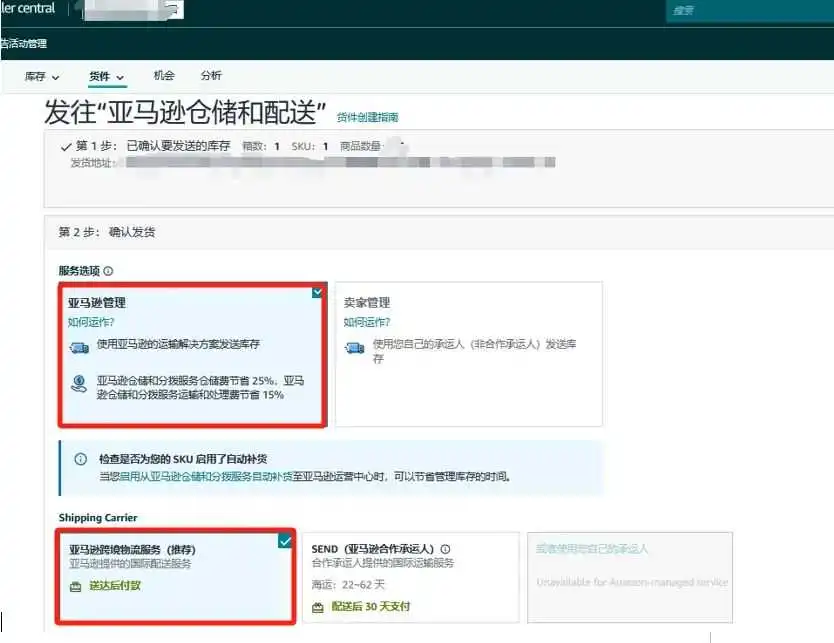Select the SEND (亚马逊合作承运人) carrier card
The width and height of the screenshot is (834, 643).
point(411,577)
